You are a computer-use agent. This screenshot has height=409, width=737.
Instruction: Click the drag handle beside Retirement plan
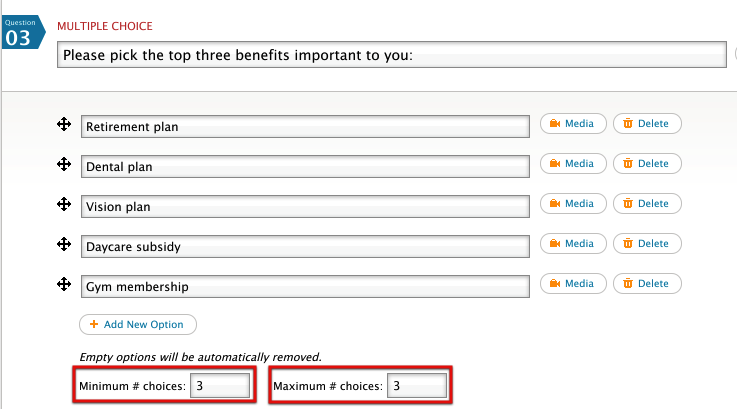63,124
